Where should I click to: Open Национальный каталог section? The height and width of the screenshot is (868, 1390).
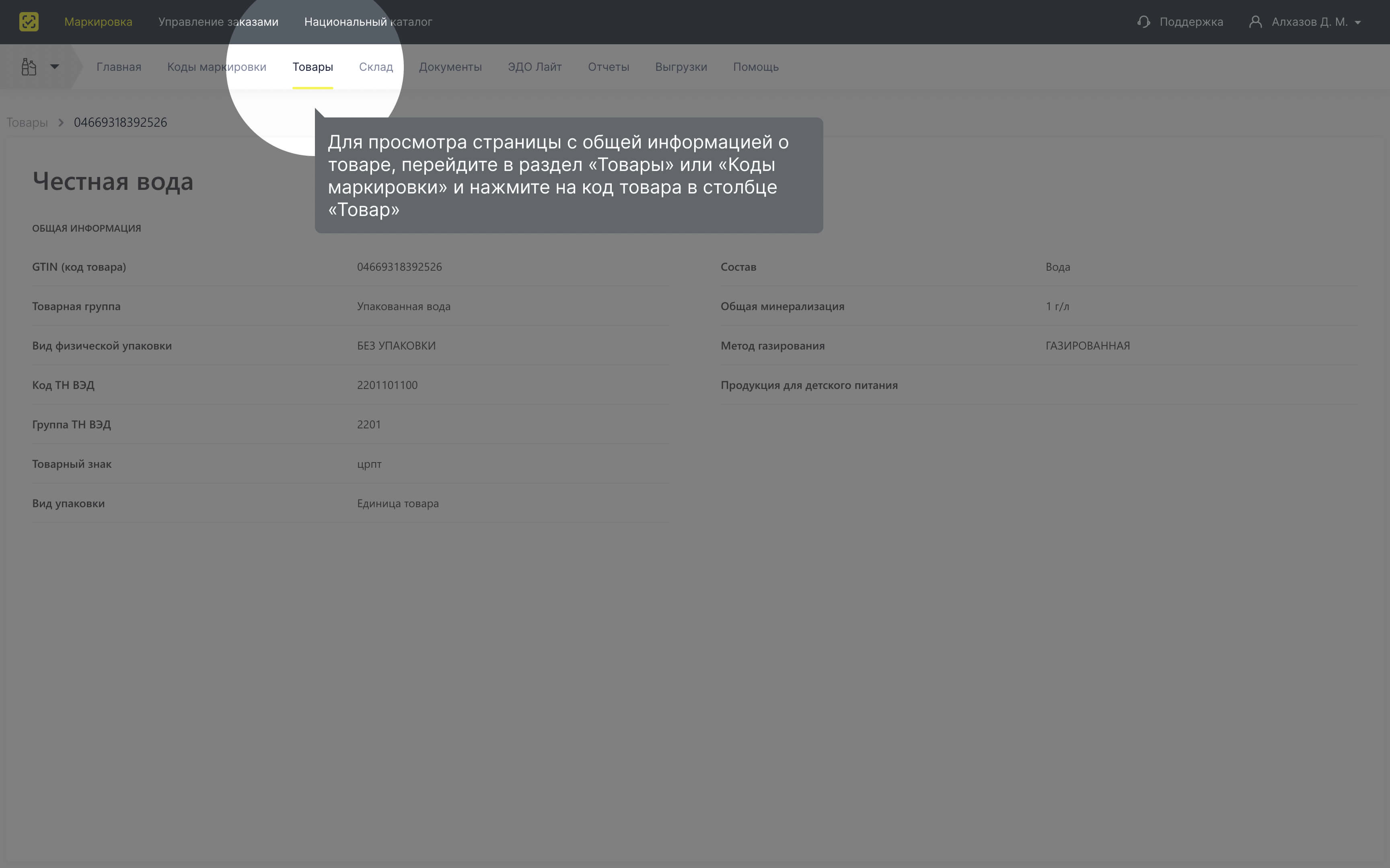pyautogui.click(x=368, y=22)
